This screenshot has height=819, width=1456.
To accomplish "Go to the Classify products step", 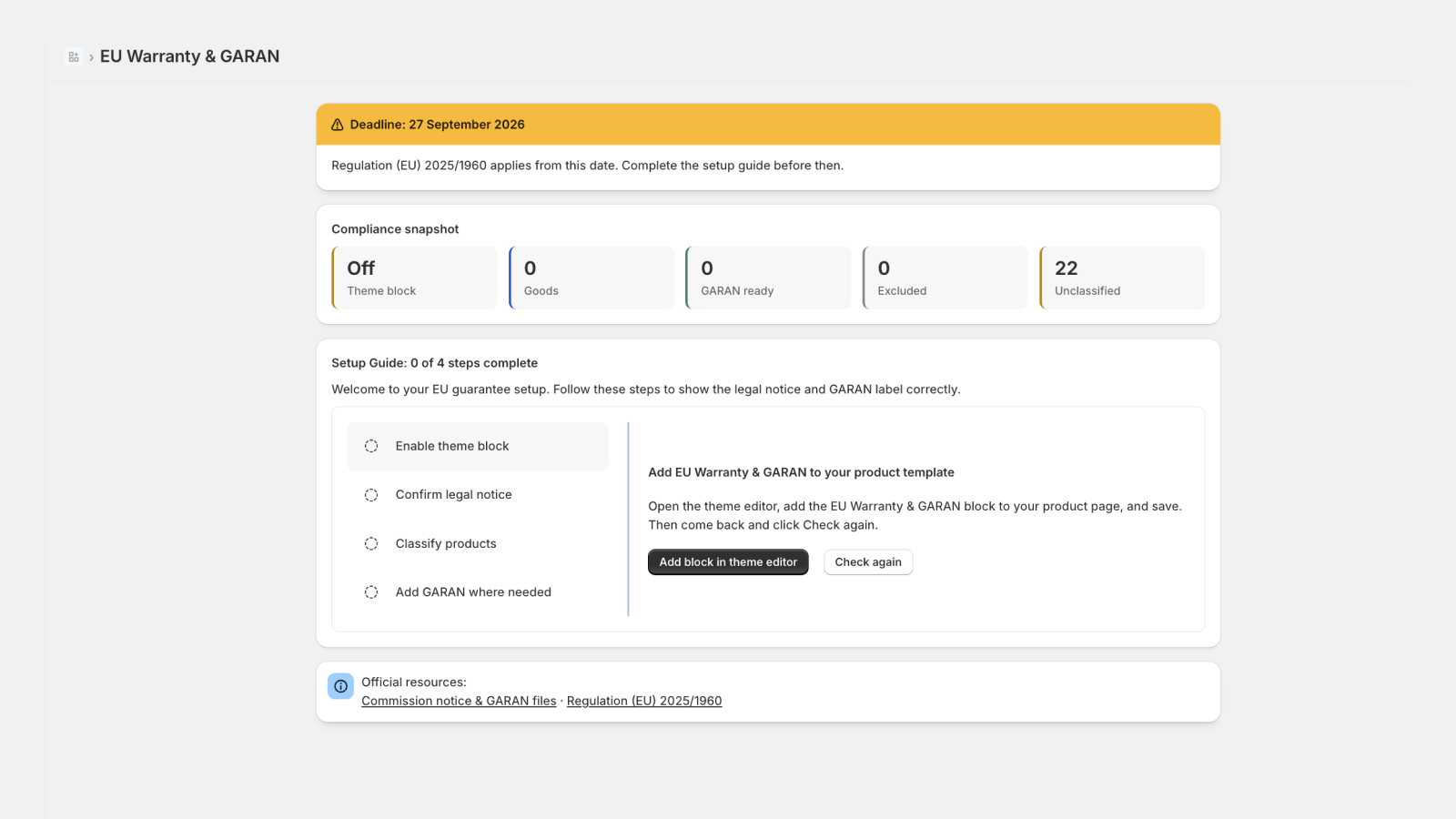I will pos(478,543).
